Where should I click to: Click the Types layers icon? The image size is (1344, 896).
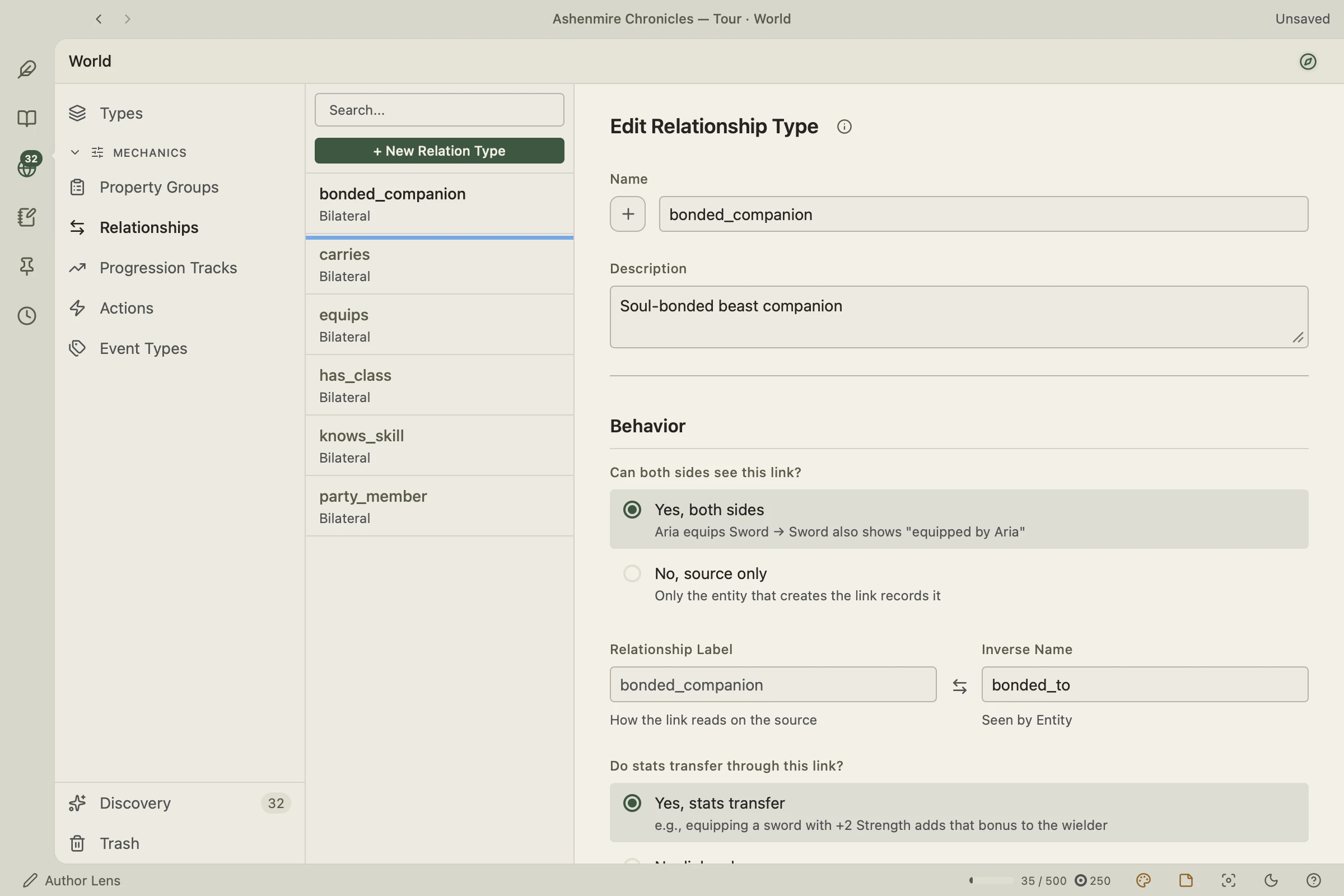pyautogui.click(x=77, y=113)
